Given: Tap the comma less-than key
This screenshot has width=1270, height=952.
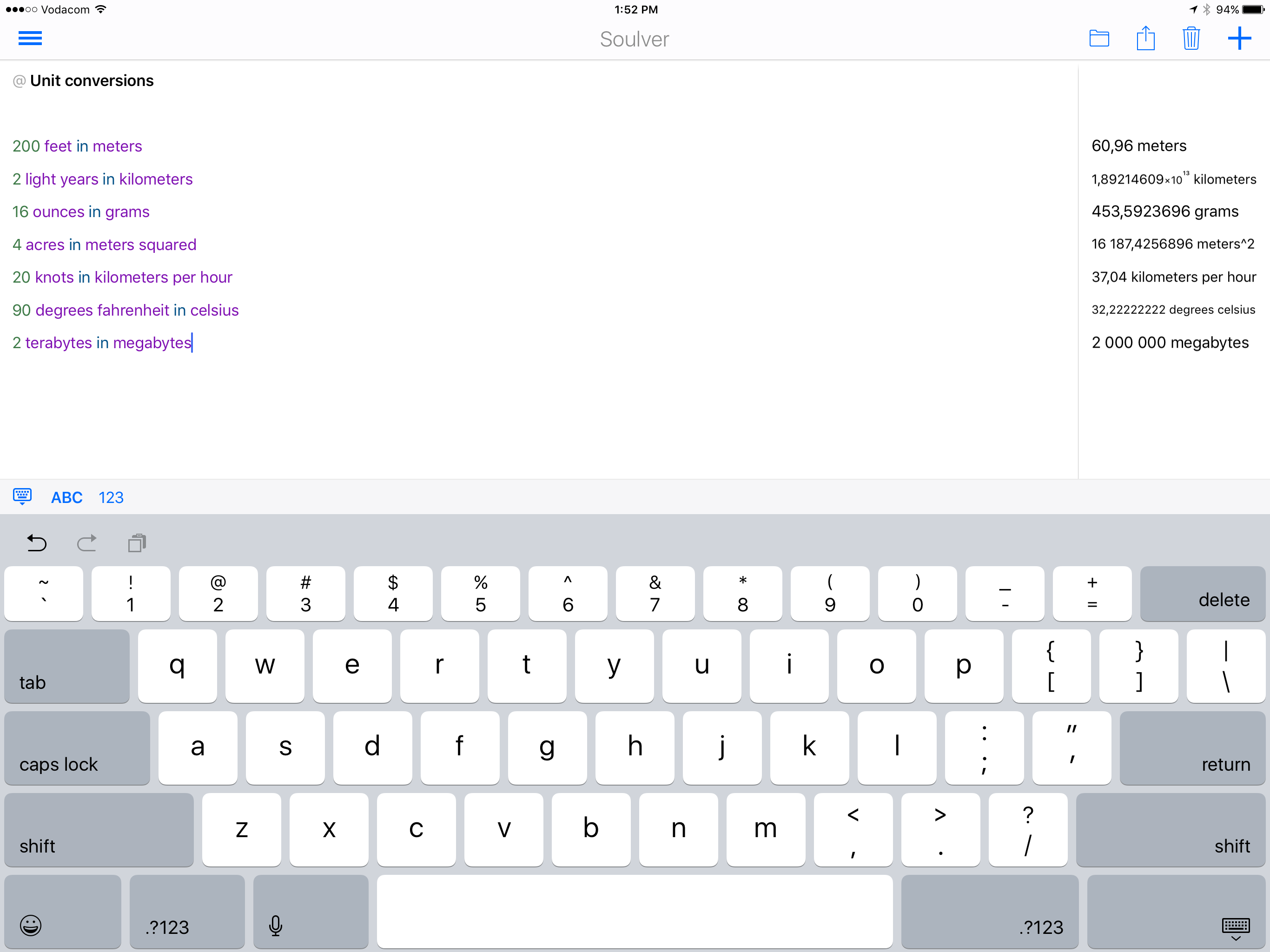Looking at the screenshot, I should [853, 830].
